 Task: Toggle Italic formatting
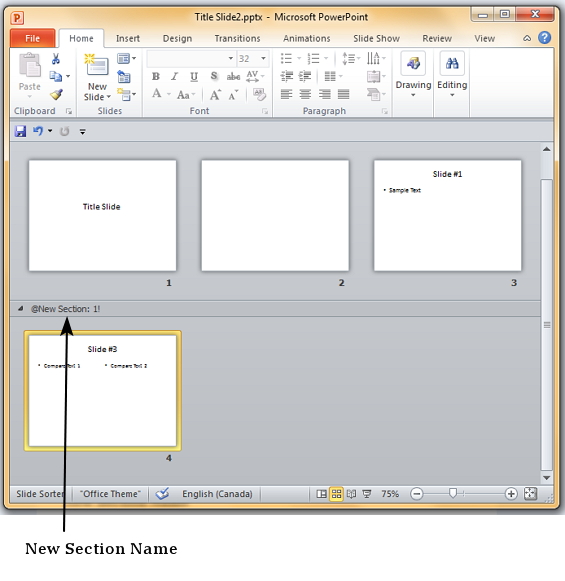point(175,76)
